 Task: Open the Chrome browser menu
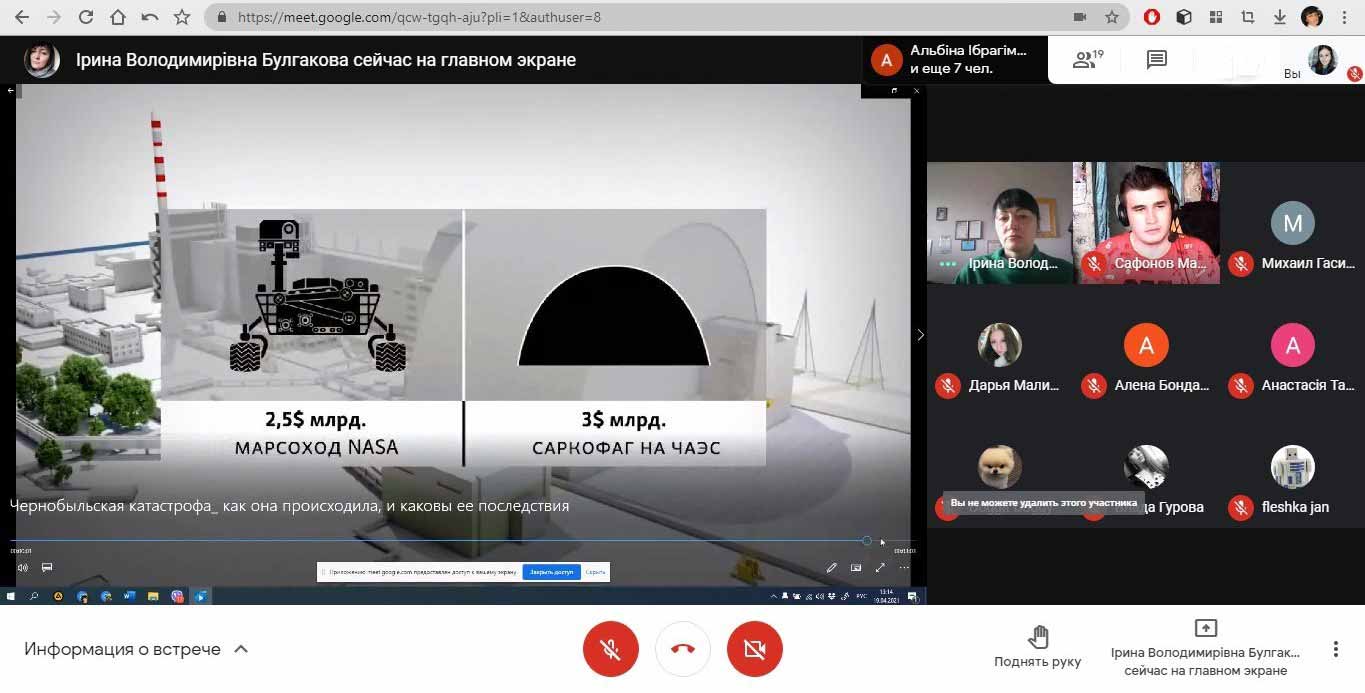(x=1345, y=17)
